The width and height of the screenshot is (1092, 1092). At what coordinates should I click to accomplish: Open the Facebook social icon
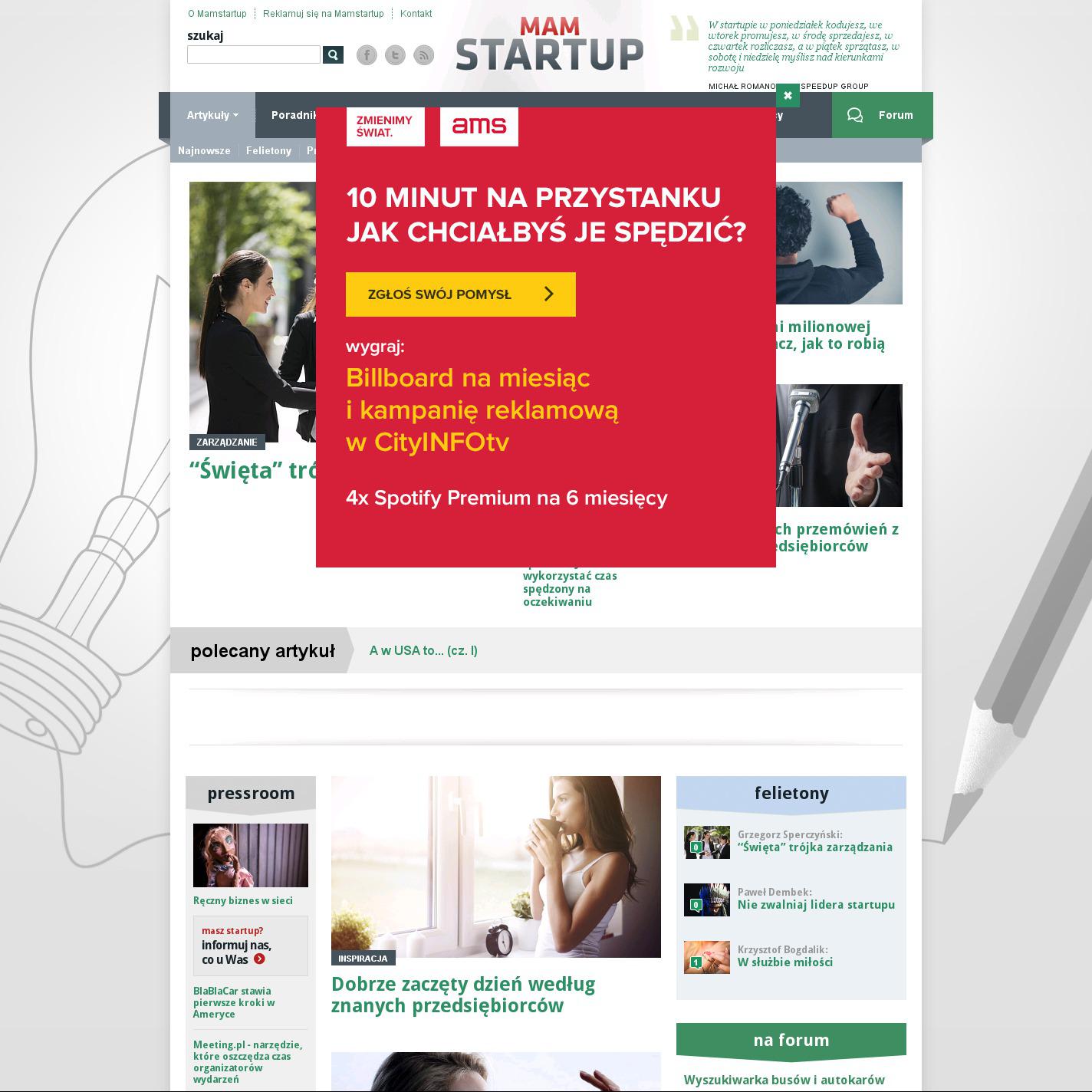(x=367, y=54)
